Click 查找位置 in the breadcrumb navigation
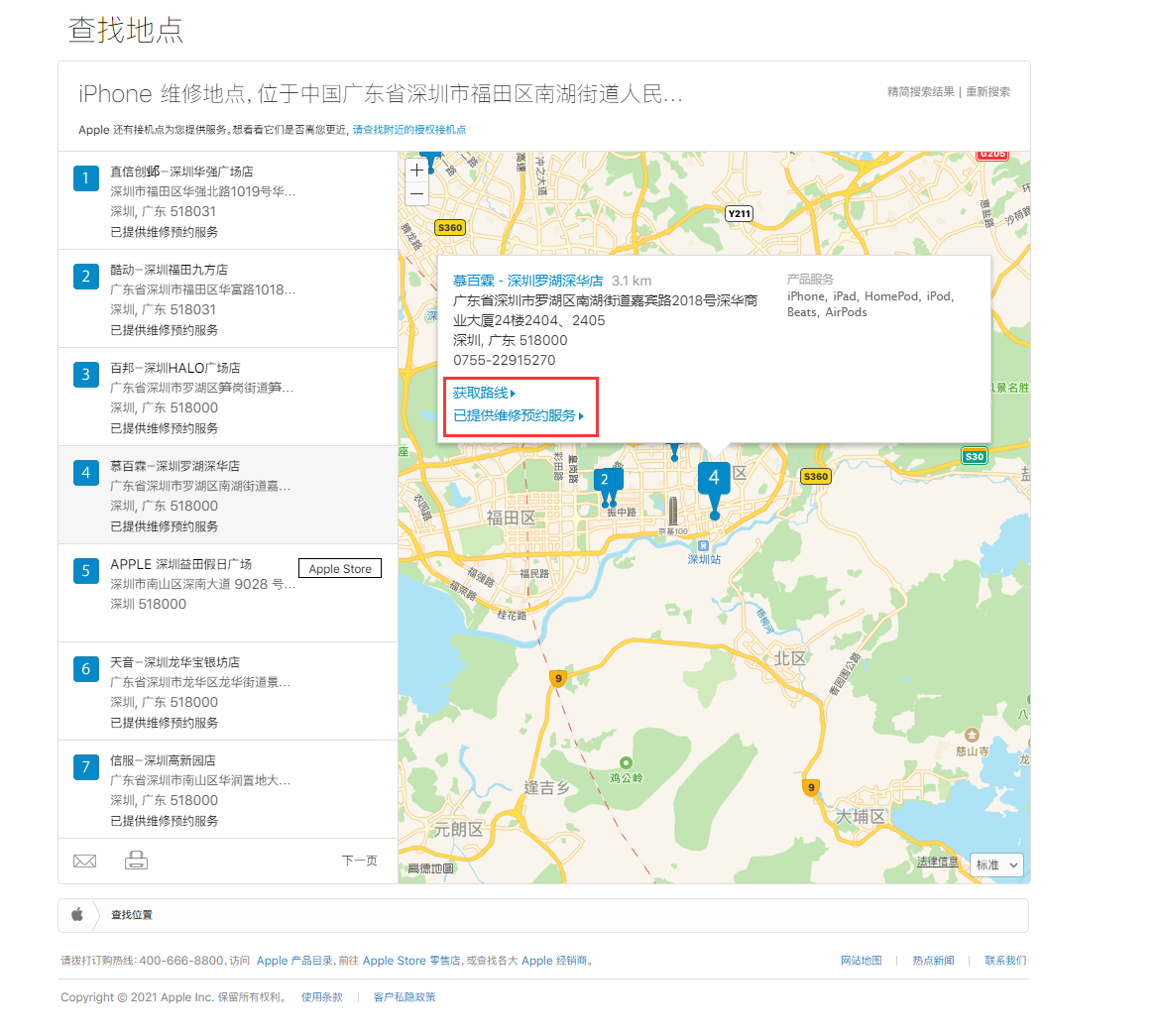Viewport: 1157px width, 1036px height. (133, 915)
